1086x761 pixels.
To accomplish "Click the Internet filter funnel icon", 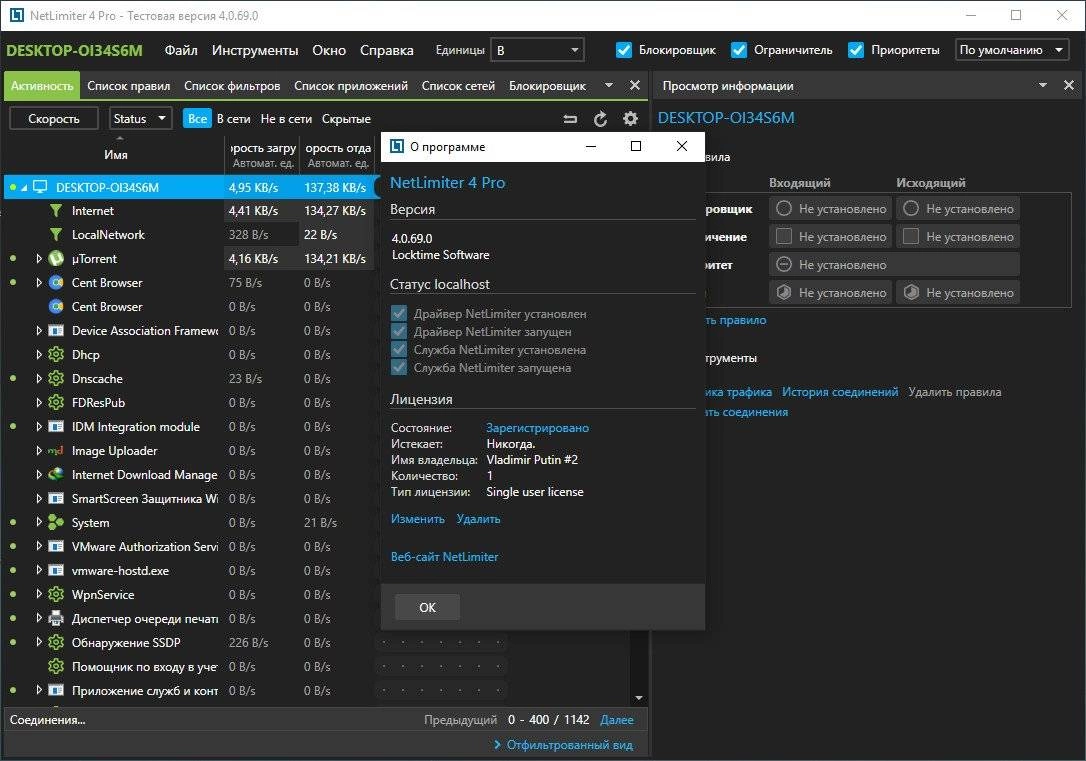I will click(x=56, y=211).
